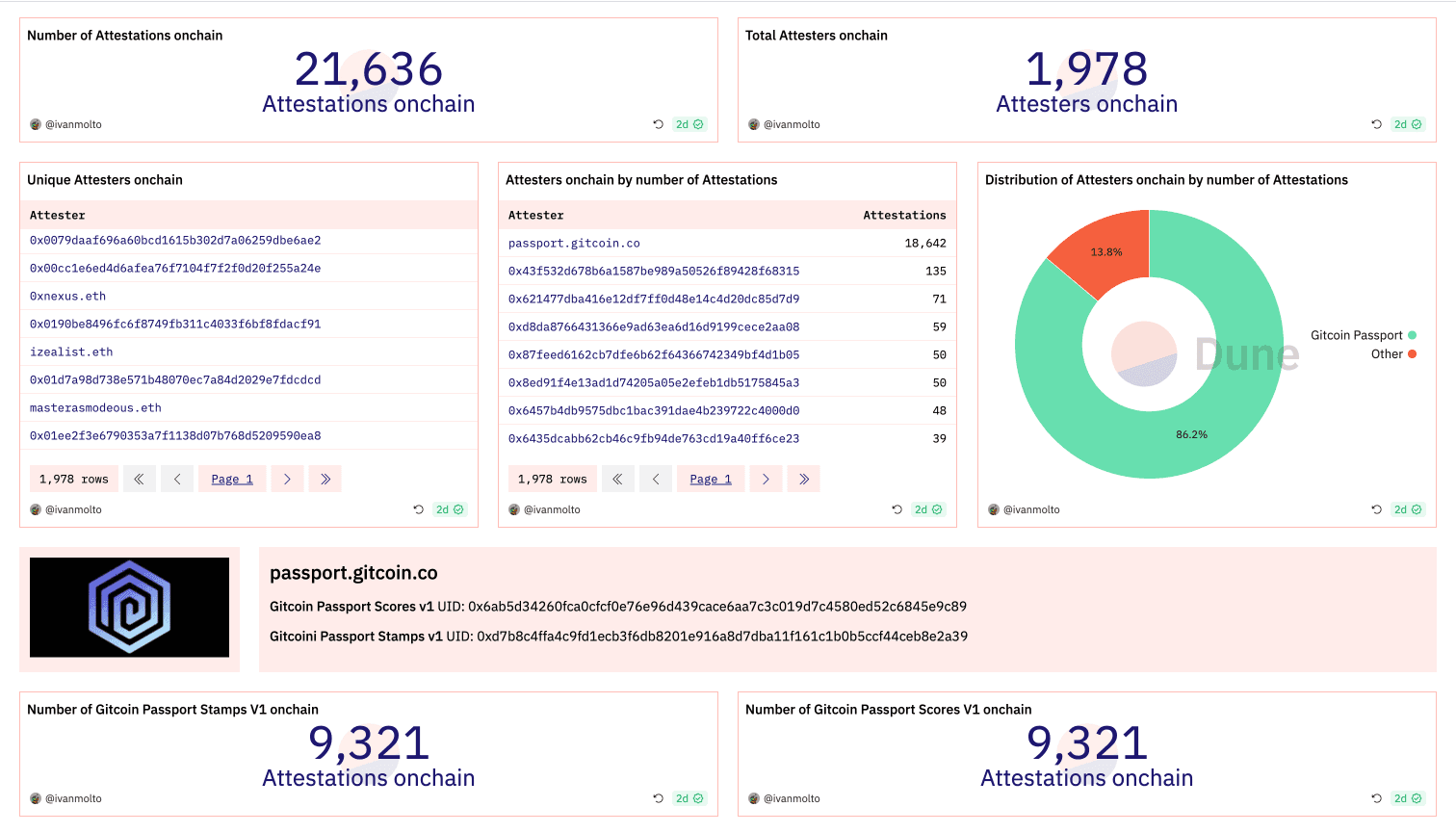Click the 2d freshness badge on Passport Scores V1
This screenshot has width=1456, height=833.
pyautogui.click(x=1408, y=798)
